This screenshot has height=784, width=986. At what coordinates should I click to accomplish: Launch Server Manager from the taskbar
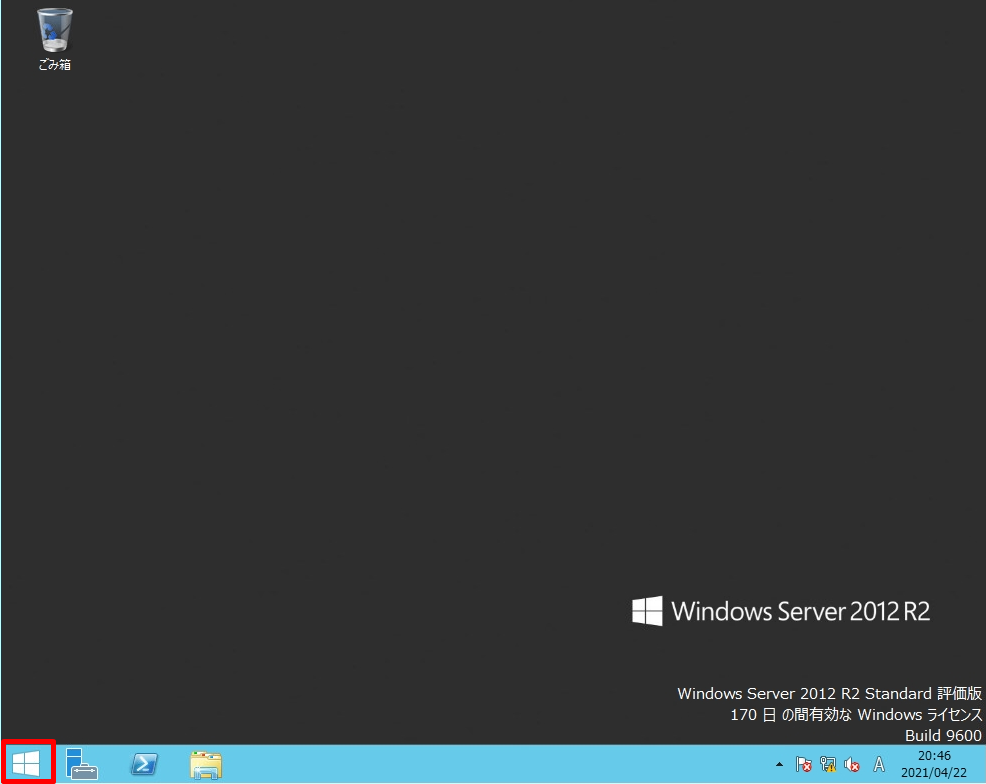tap(82, 764)
